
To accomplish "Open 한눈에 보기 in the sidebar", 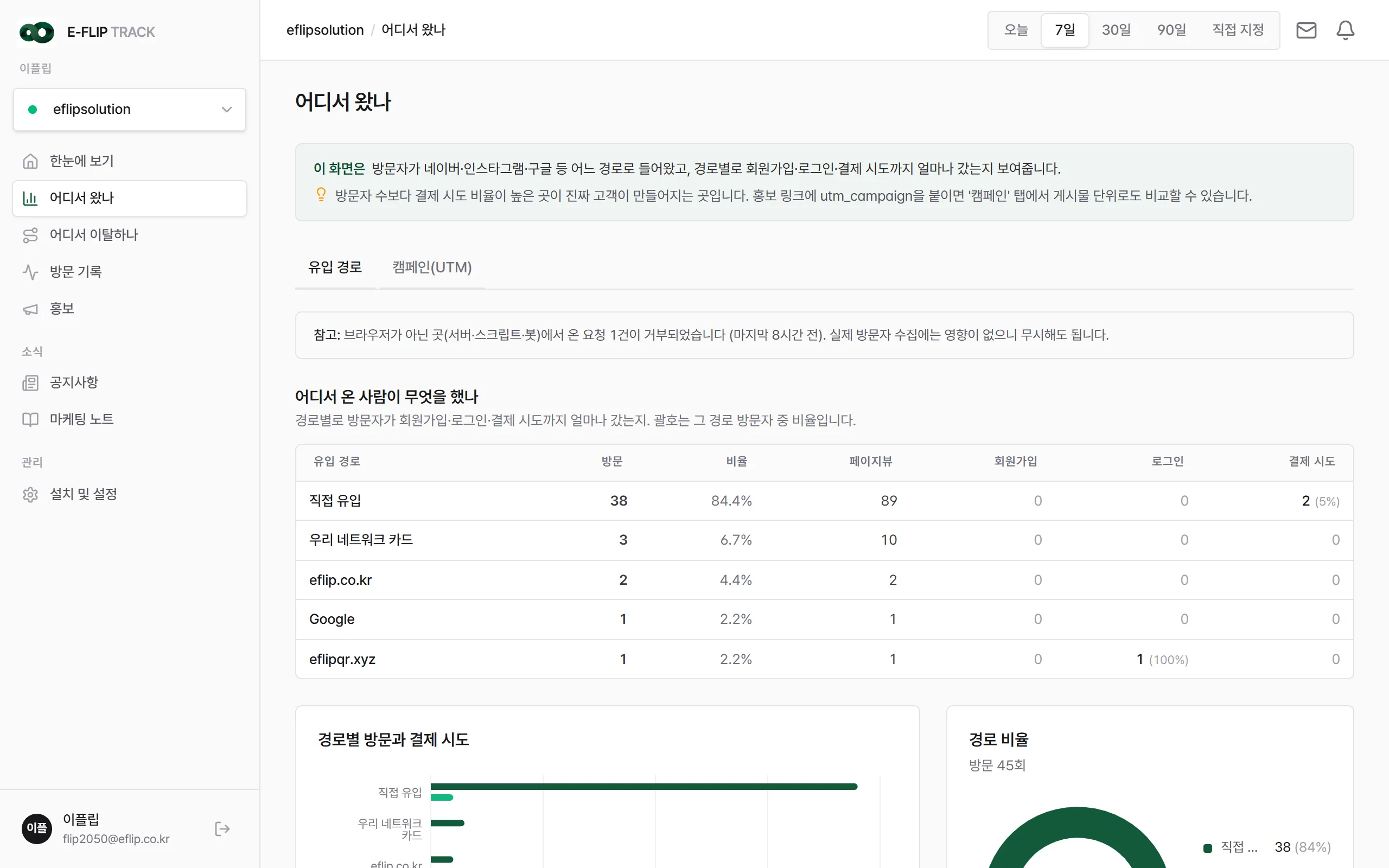I will (x=130, y=161).
